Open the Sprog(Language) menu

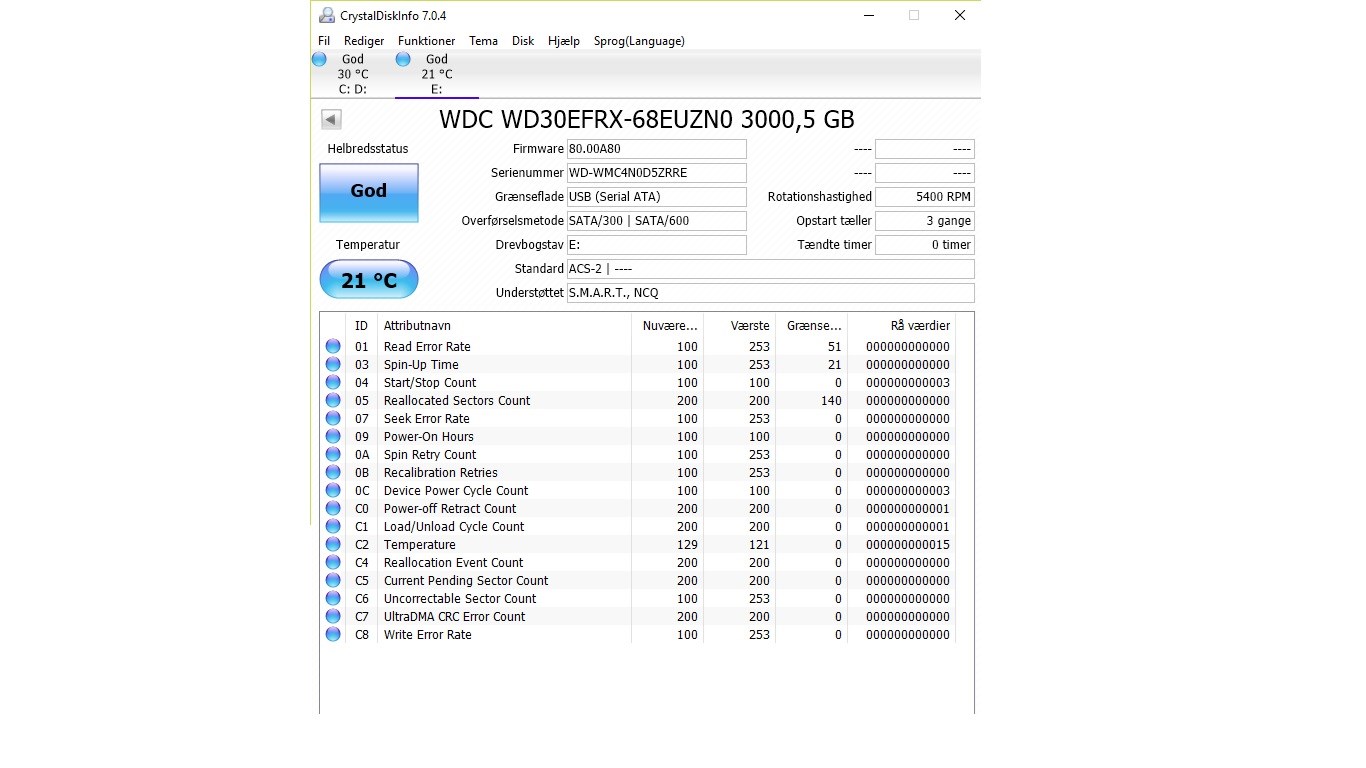(x=639, y=41)
